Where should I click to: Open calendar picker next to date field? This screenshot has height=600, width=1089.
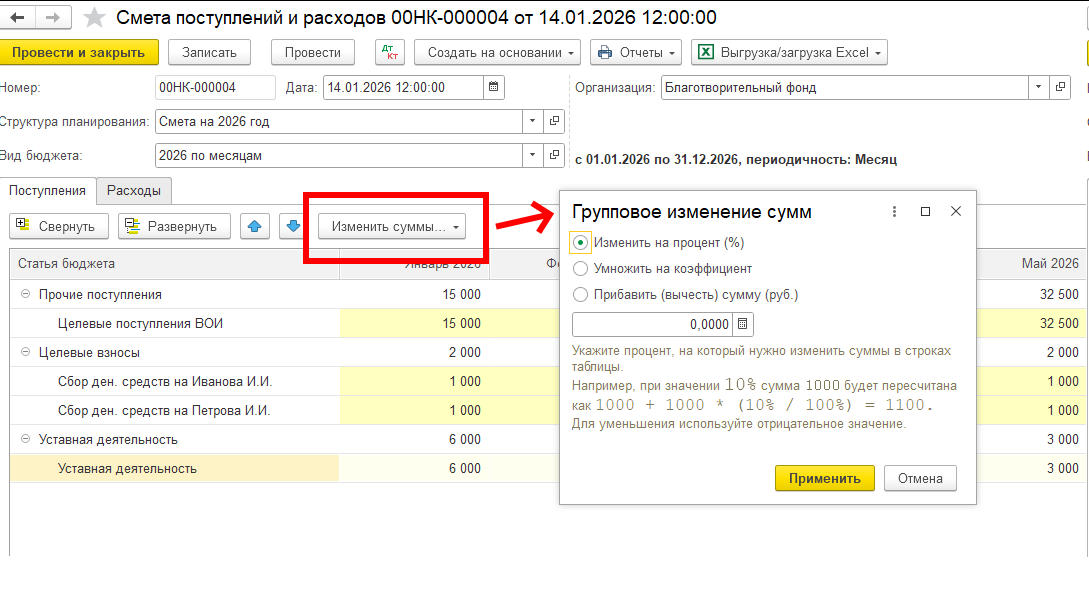click(x=494, y=87)
